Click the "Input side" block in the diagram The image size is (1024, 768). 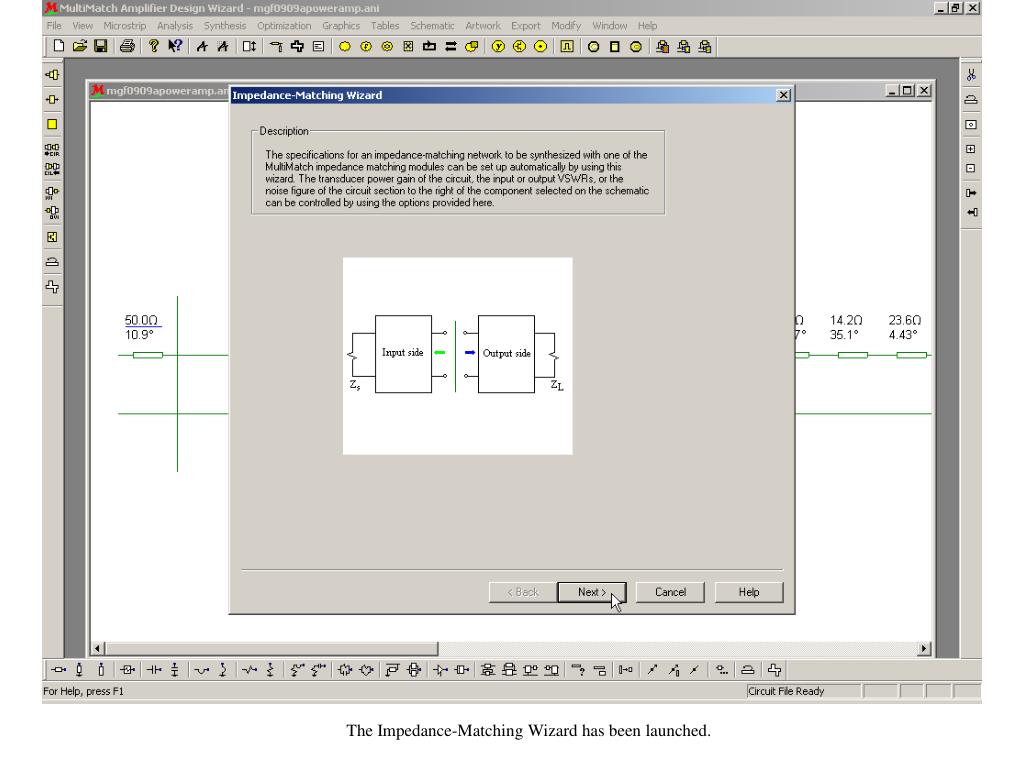[403, 354]
